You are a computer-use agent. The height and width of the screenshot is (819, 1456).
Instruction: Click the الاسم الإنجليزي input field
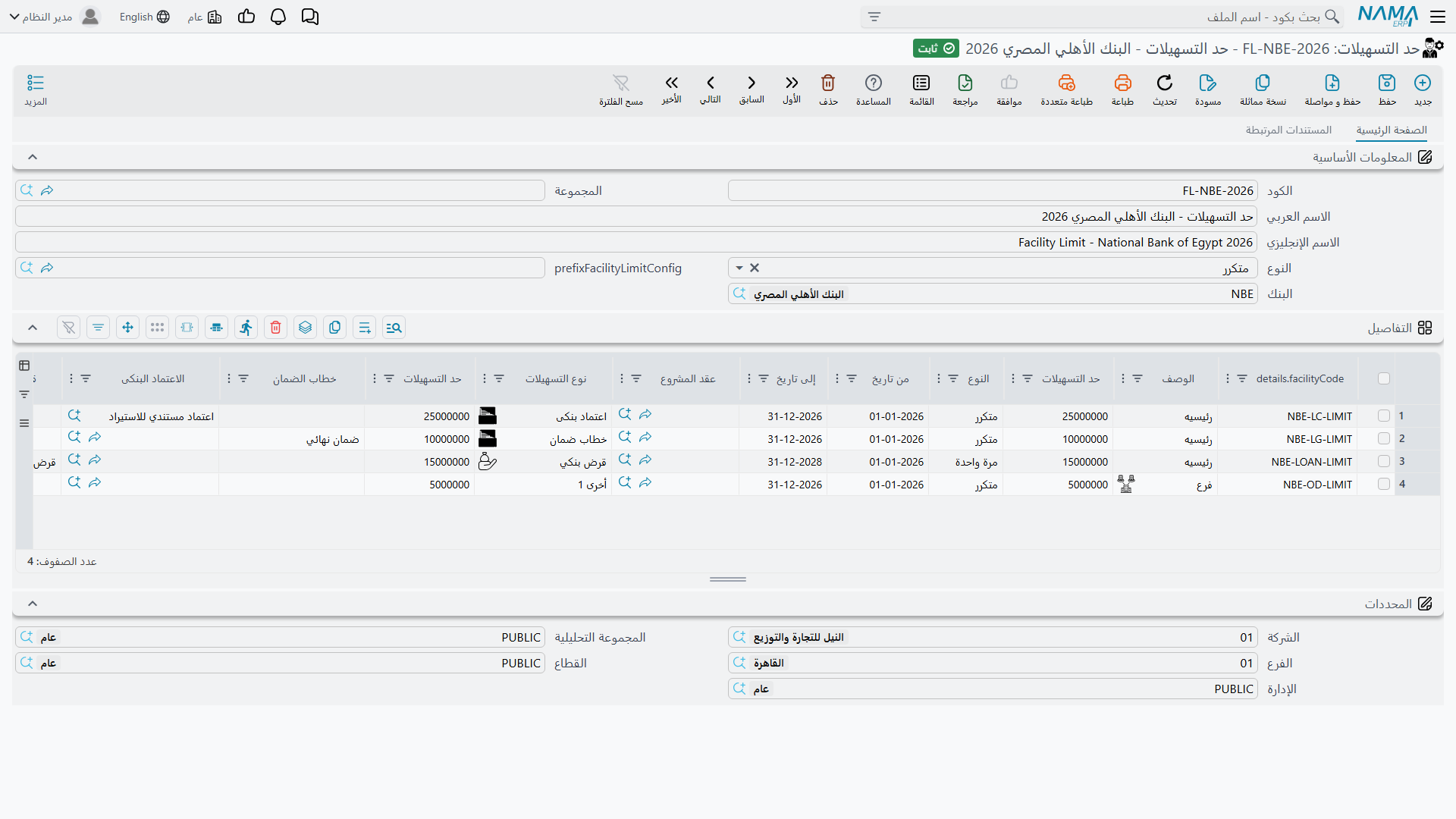coord(636,242)
